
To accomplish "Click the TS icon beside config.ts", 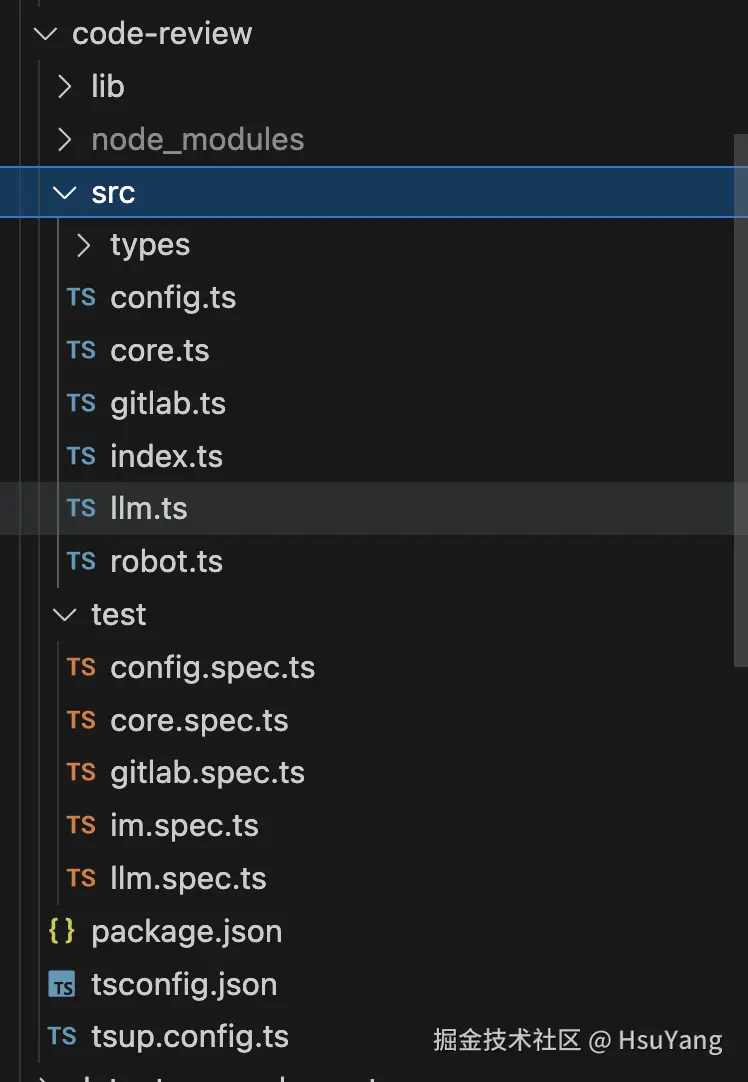I will pos(81,298).
